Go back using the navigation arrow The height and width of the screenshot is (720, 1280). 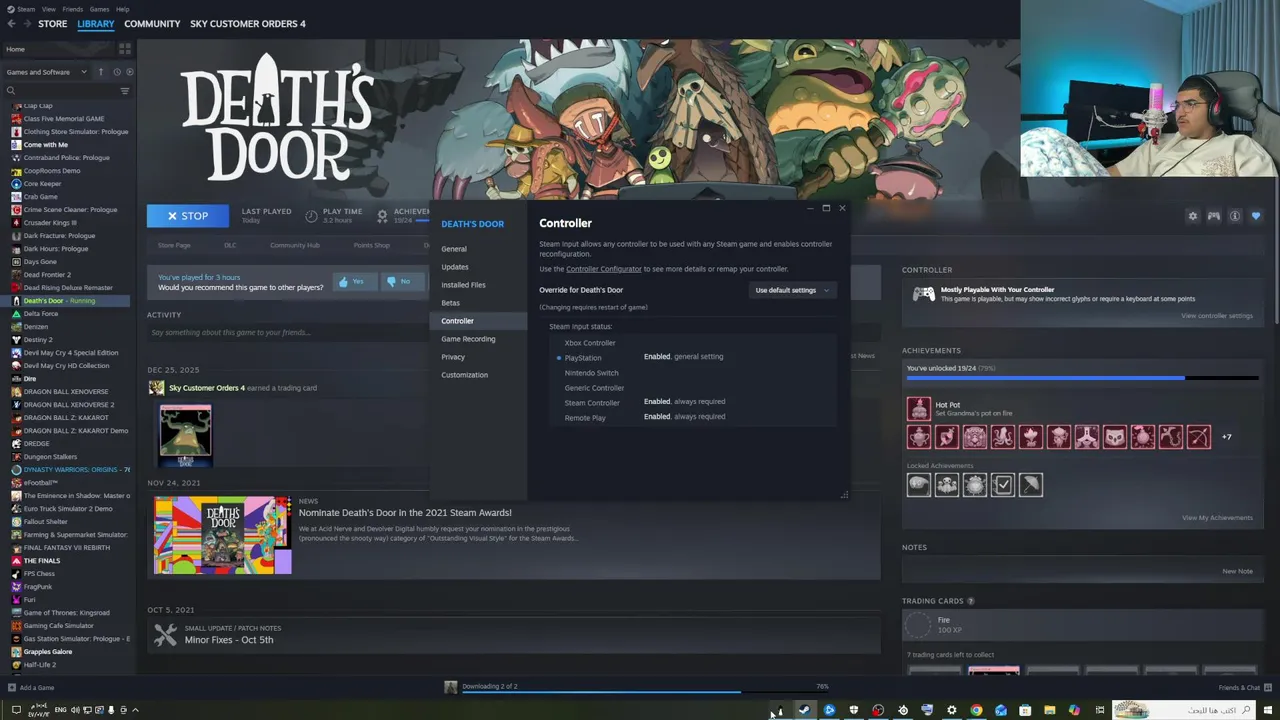coord(10,23)
